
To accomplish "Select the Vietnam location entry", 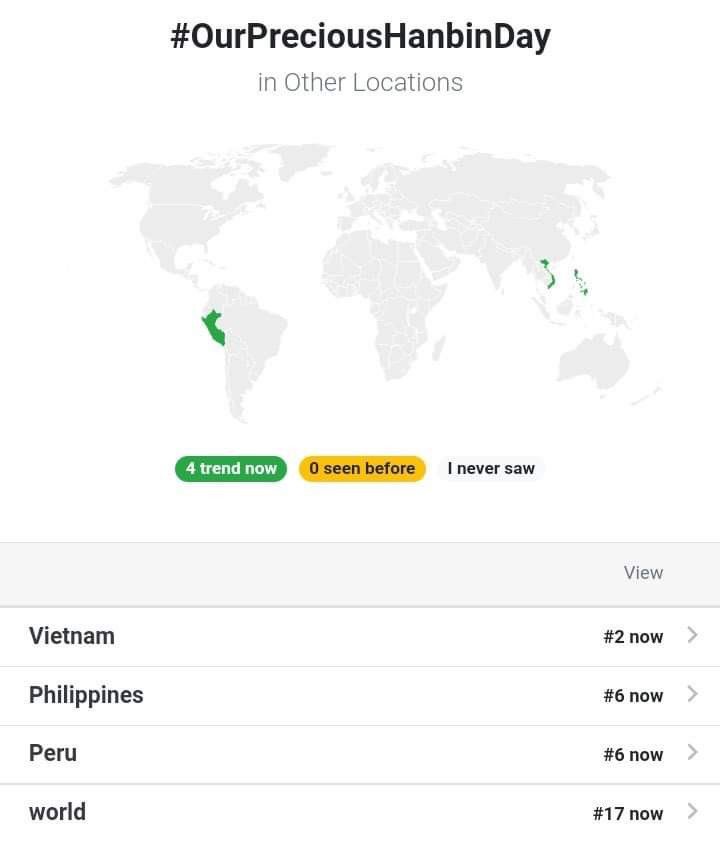I will pos(72,636).
